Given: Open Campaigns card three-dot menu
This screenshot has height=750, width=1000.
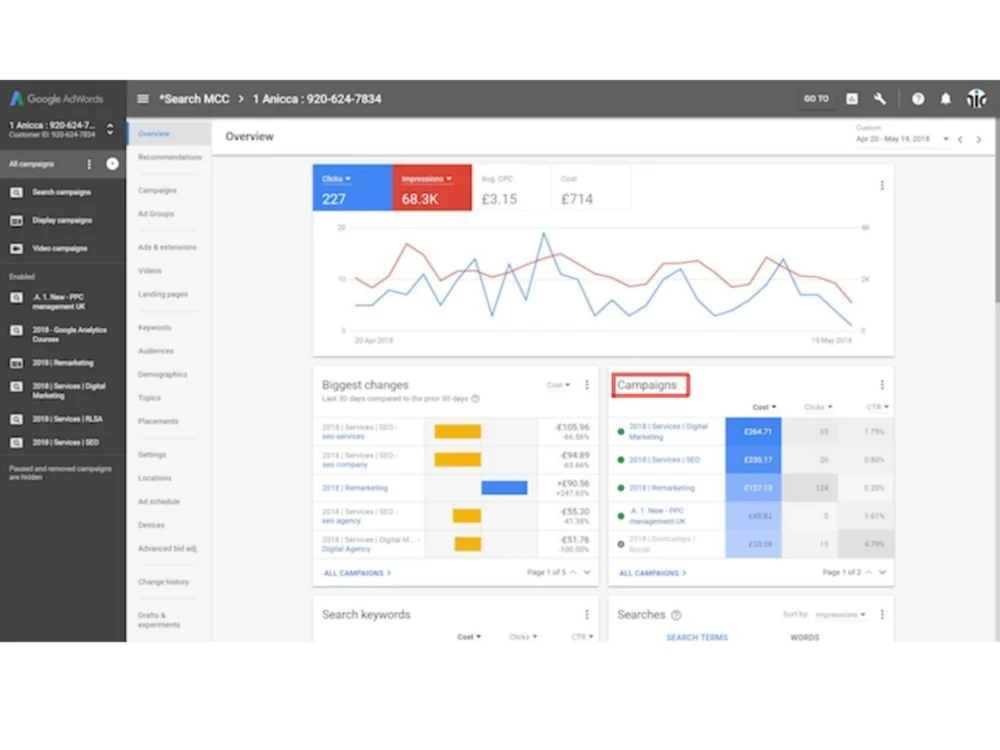Looking at the screenshot, I should [x=882, y=385].
